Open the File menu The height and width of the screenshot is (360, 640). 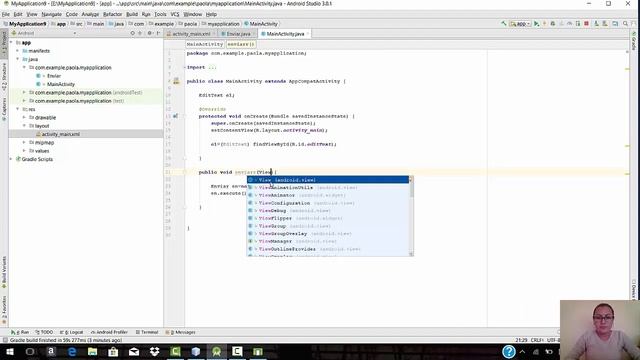[5, 14]
